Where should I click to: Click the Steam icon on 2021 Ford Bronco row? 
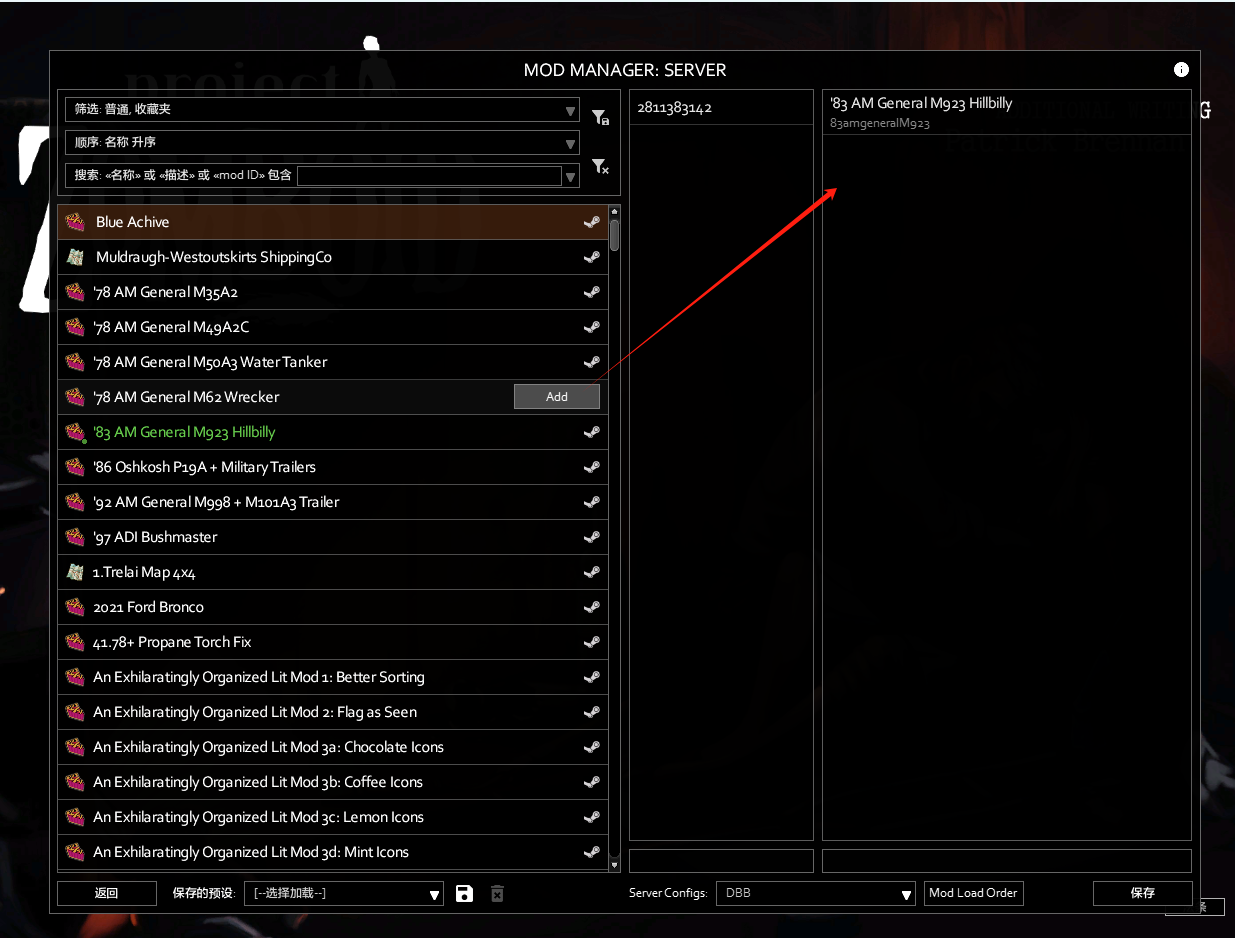pos(592,607)
